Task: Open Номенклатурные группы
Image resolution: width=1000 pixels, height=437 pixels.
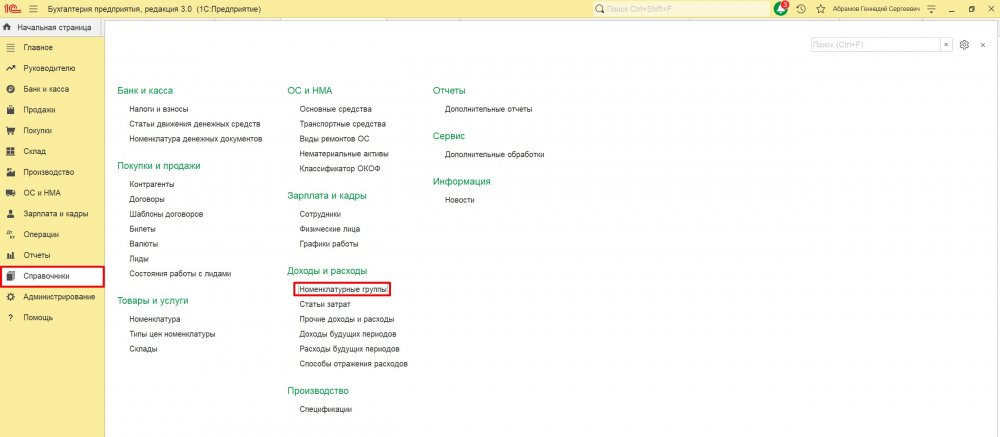Action: [x=342, y=290]
